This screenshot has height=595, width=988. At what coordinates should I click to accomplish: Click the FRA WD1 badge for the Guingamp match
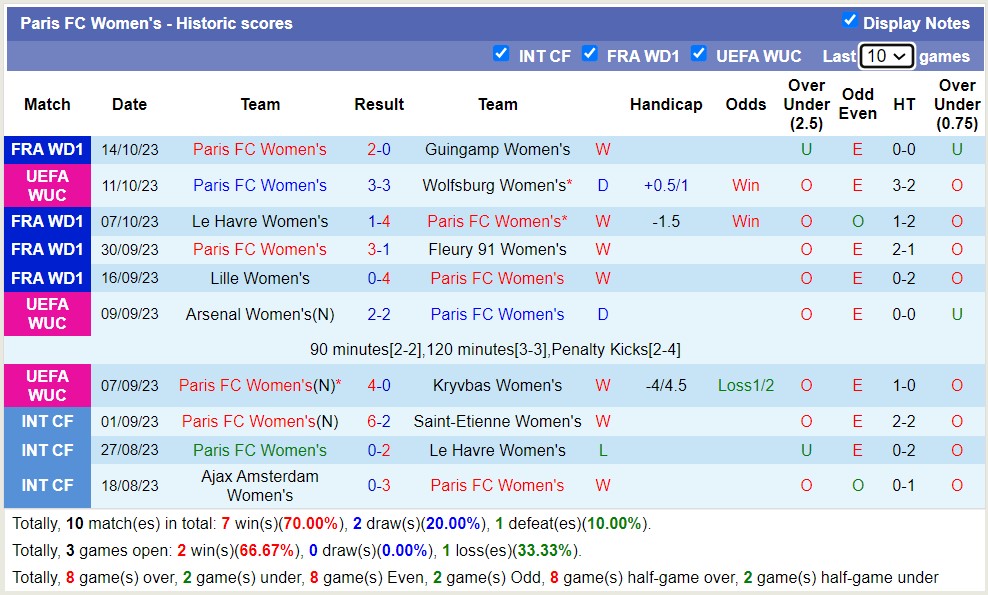[x=47, y=149]
